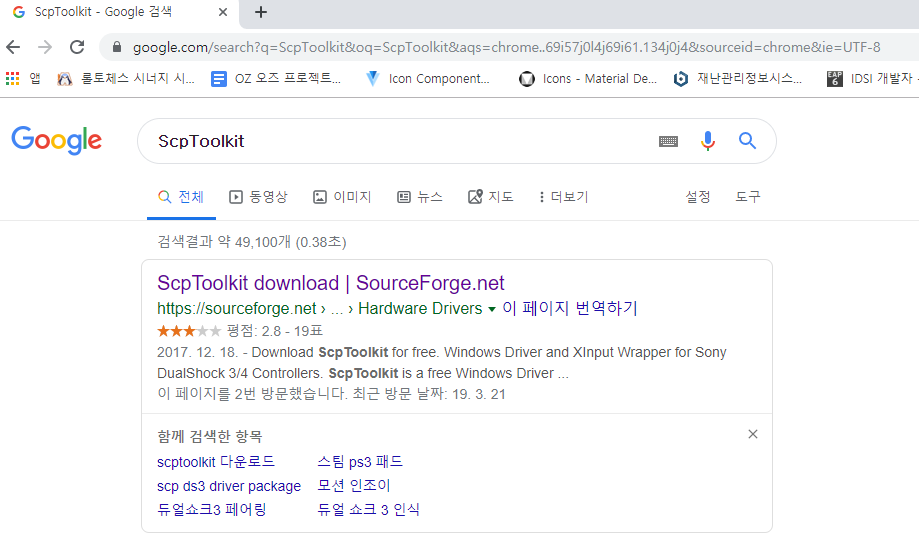The image size is (919, 545).
Task: Select the 전체 results tab
Action: [181, 197]
